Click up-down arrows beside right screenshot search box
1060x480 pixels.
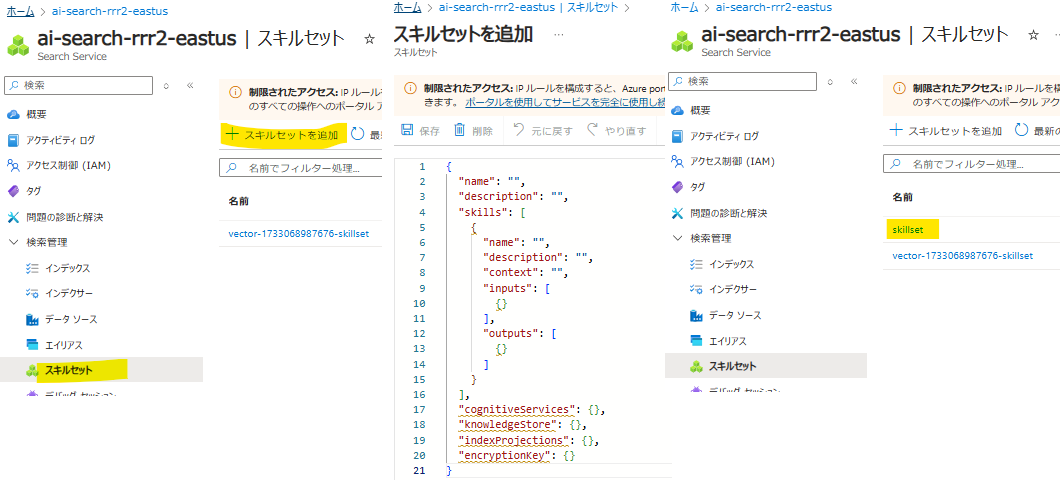pyautogui.click(x=831, y=81)
